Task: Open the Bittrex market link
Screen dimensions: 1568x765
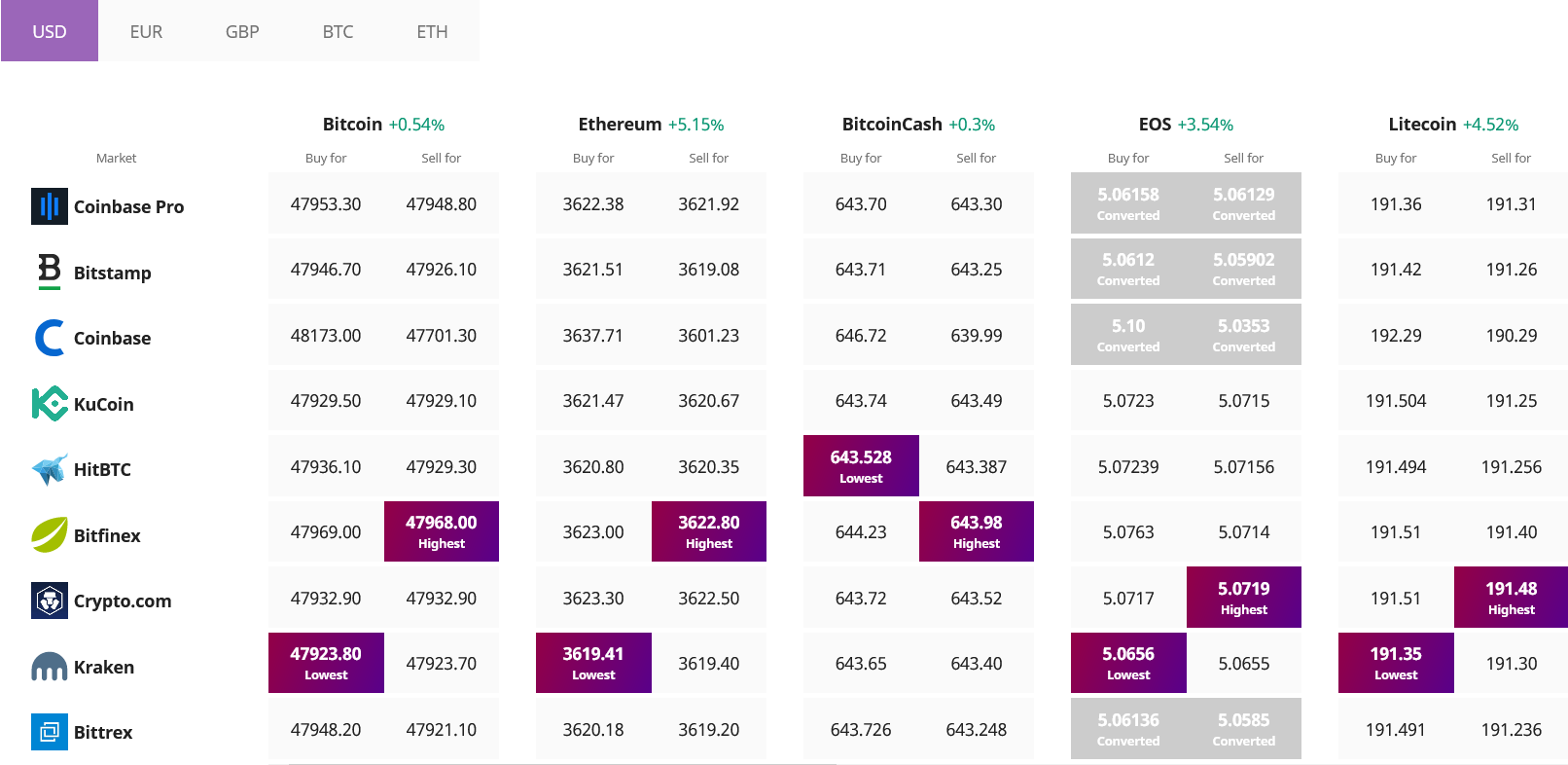Action: coord(103,732)
